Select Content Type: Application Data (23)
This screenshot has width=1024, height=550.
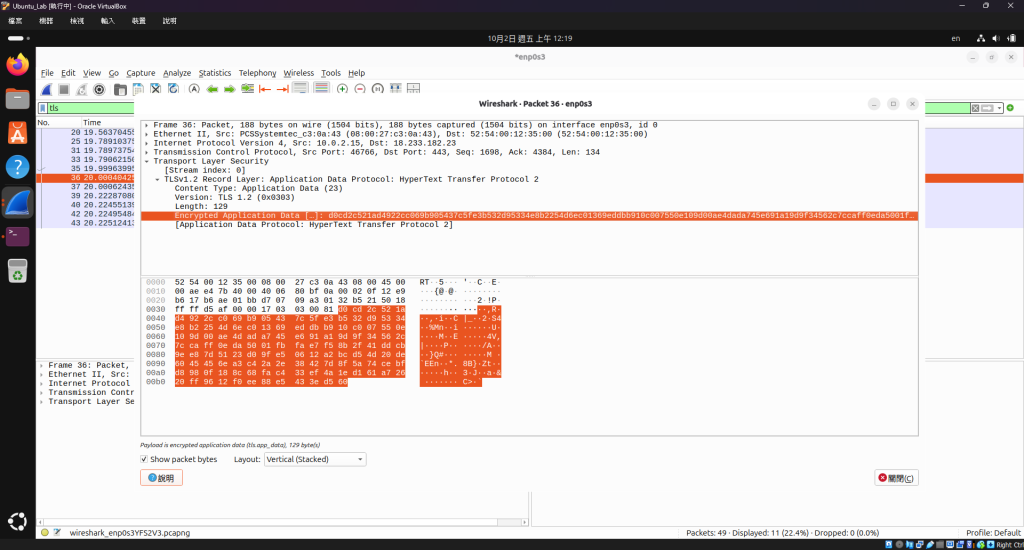[258, 188]
